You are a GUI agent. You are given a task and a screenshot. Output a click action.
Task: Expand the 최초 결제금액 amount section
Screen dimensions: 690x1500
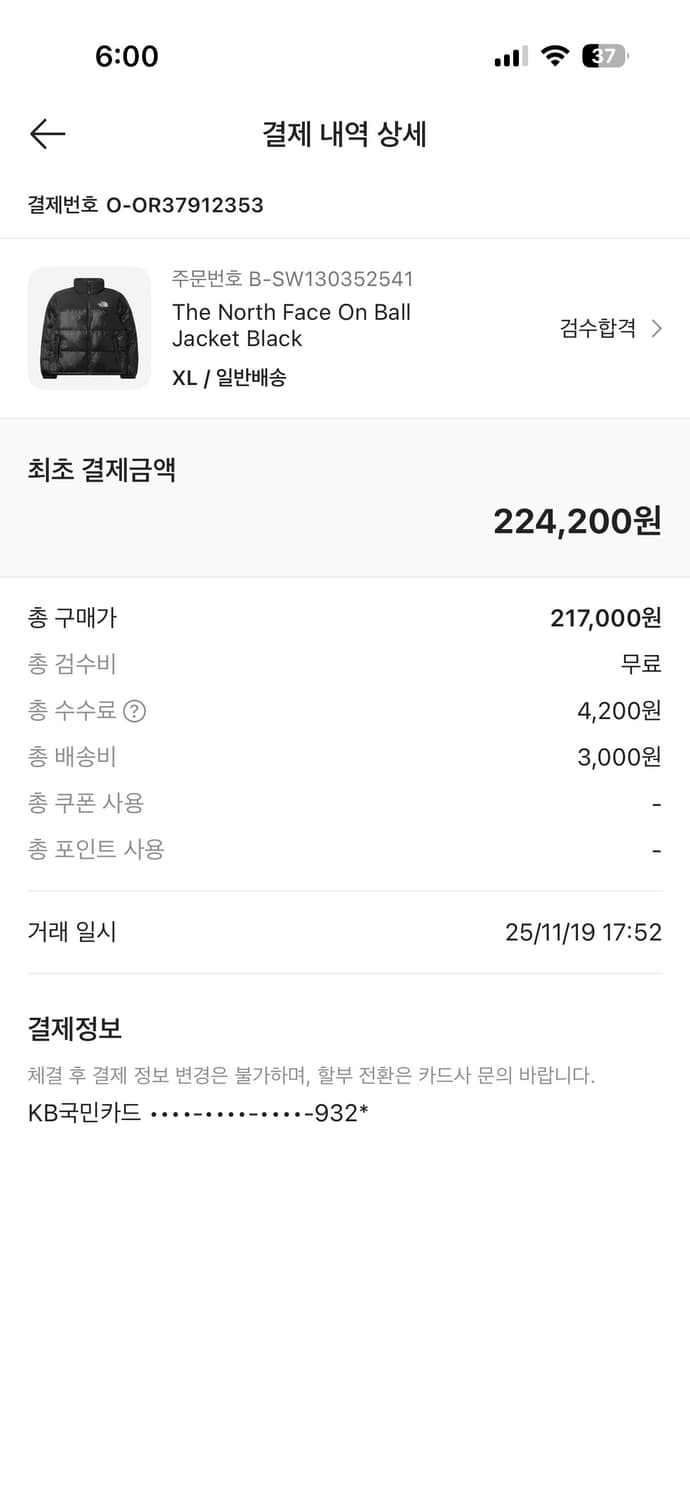click(103, 470)
